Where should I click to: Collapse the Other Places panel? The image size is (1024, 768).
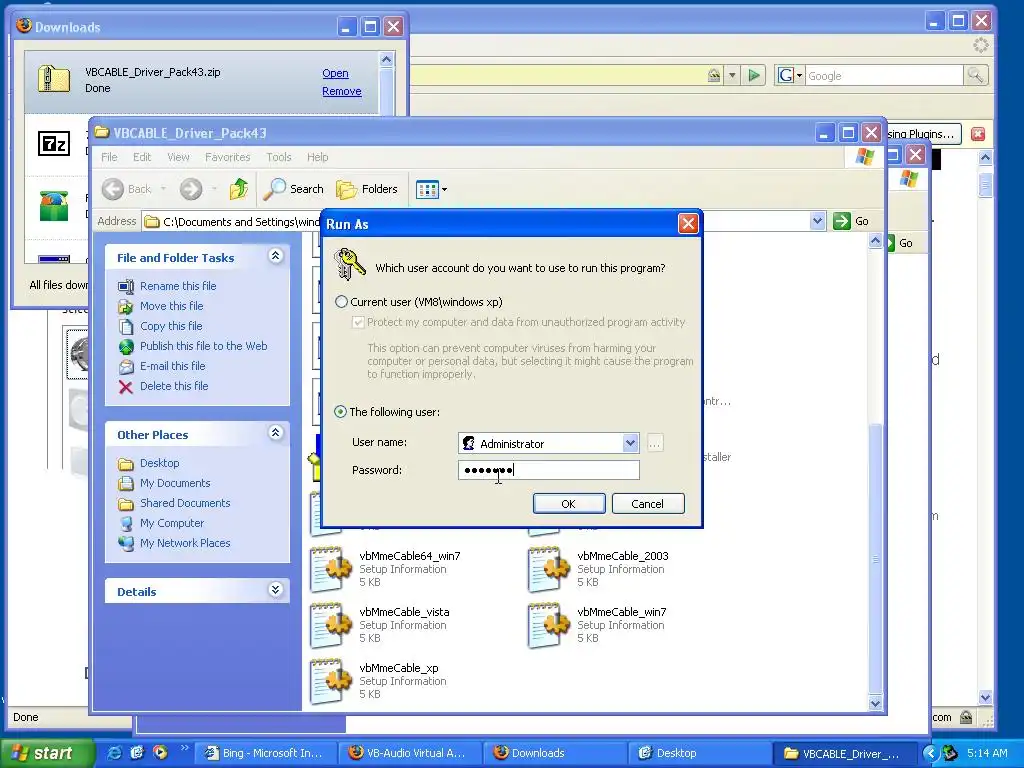click(x=276, y=433)
